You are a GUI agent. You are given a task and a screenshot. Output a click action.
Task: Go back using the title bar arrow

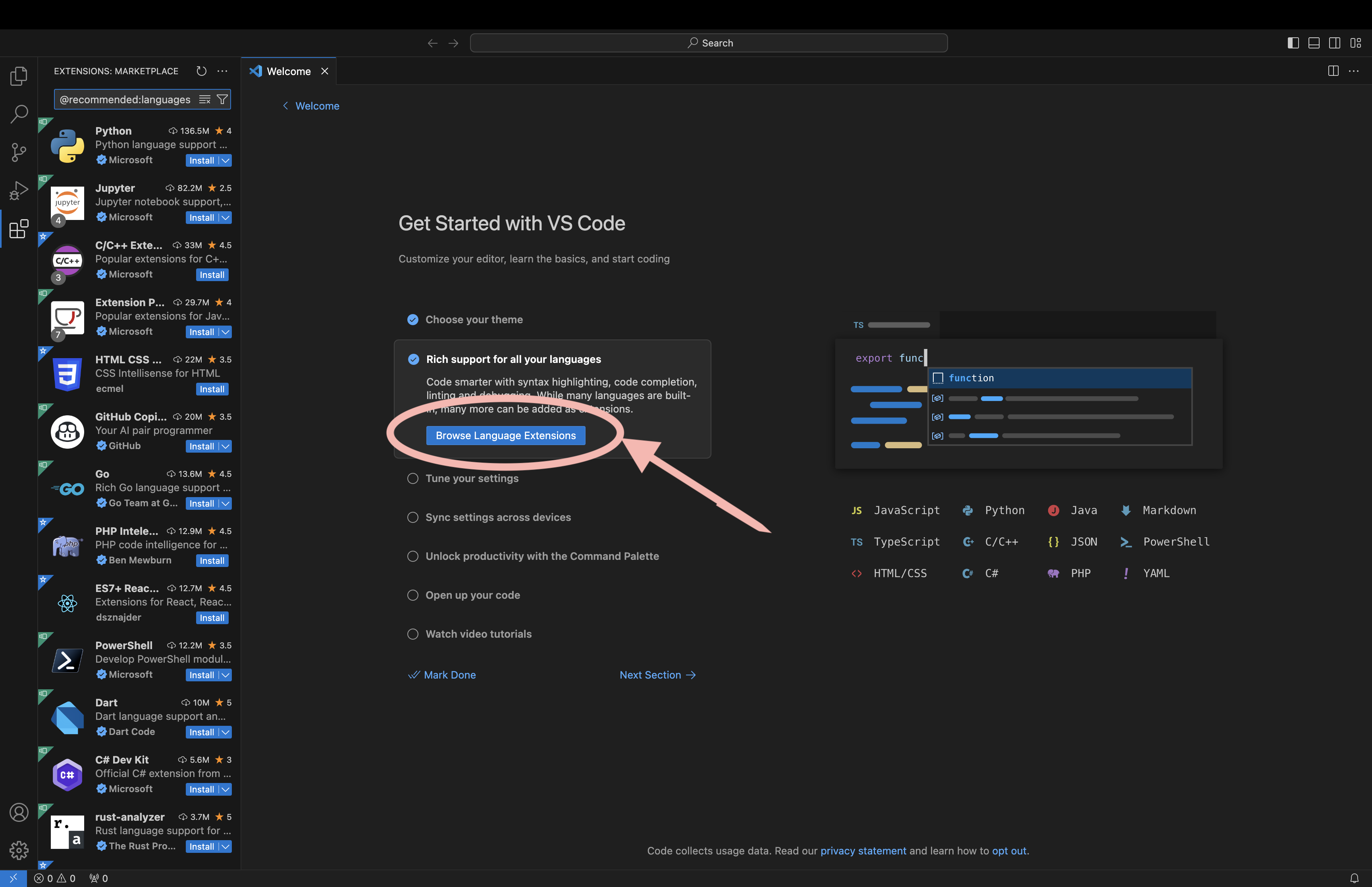point(432,43)
